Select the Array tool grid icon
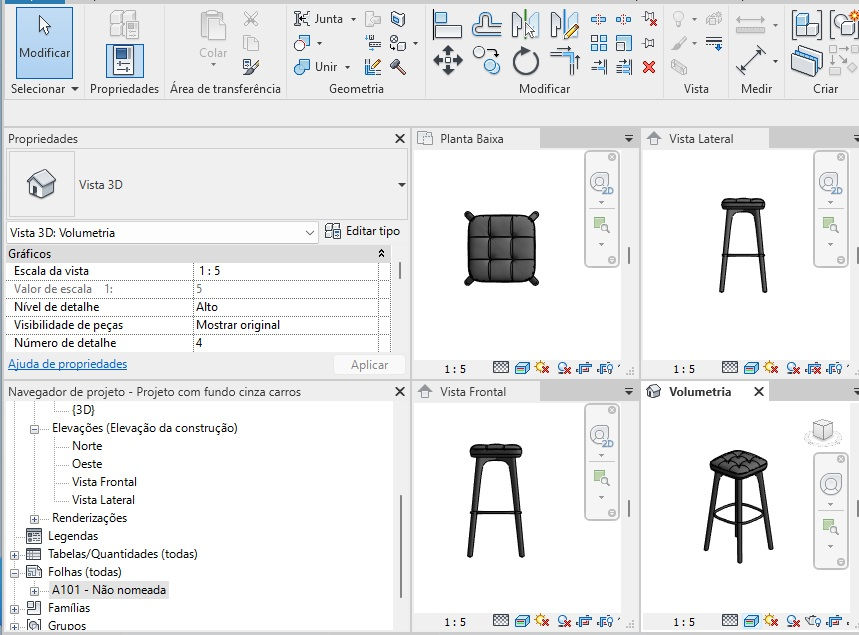The width and height of the screenshot is (859, 635). tap(599, 43)
